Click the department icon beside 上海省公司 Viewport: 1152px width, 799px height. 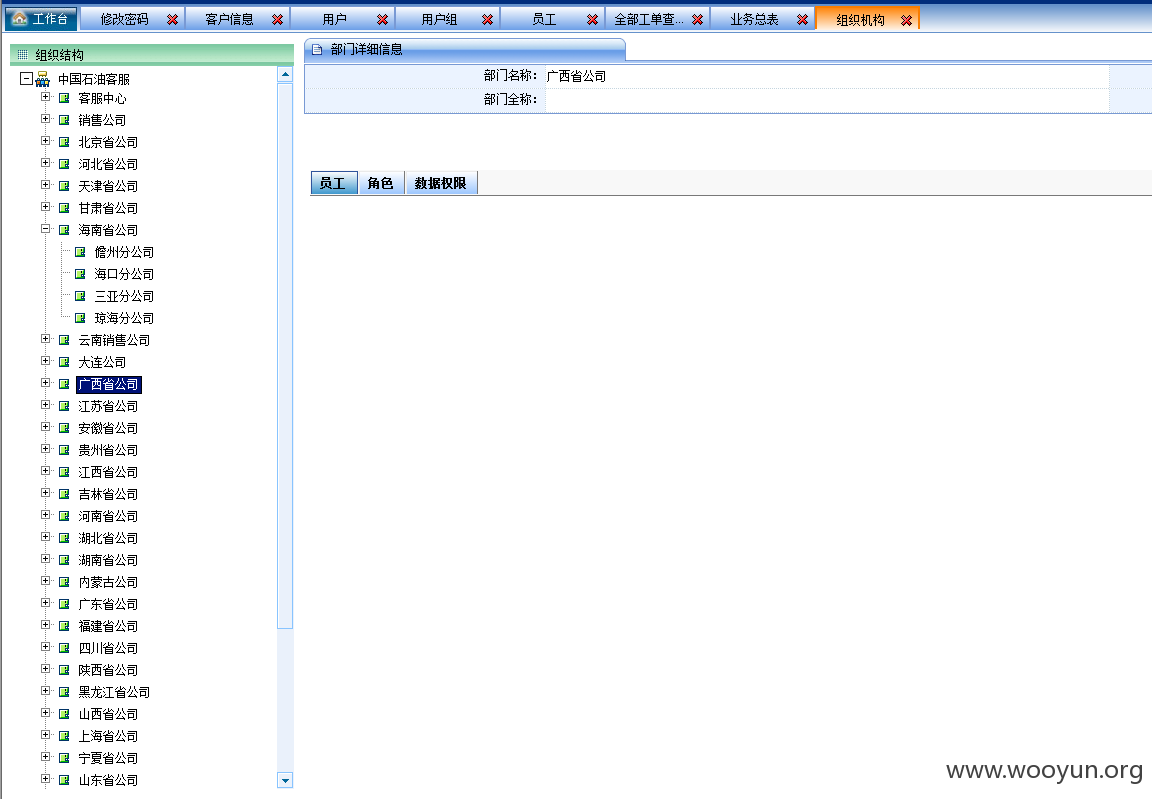(64, 736)
